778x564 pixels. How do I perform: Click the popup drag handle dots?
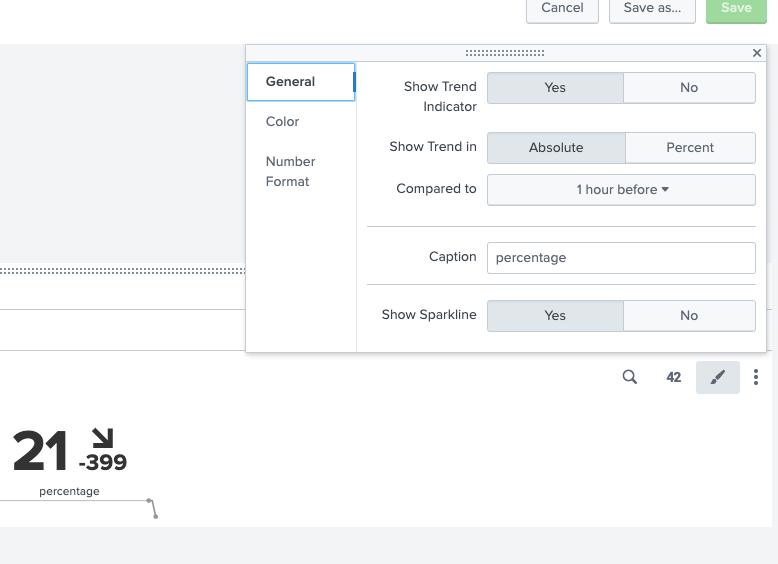click(505, 53)
